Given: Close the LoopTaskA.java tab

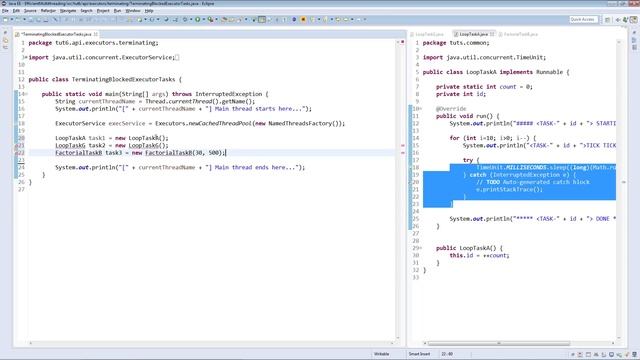Looking at the screenshot, I should [492, 34].
